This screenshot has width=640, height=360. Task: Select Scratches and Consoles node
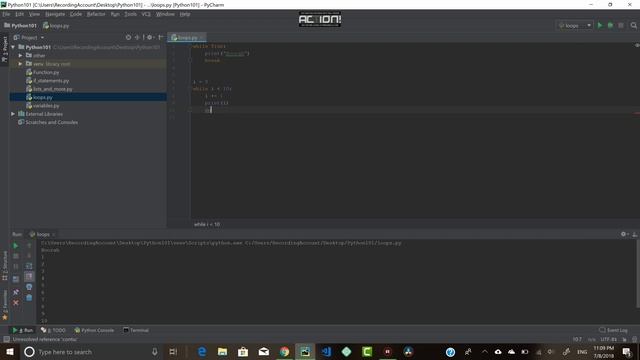51,122
